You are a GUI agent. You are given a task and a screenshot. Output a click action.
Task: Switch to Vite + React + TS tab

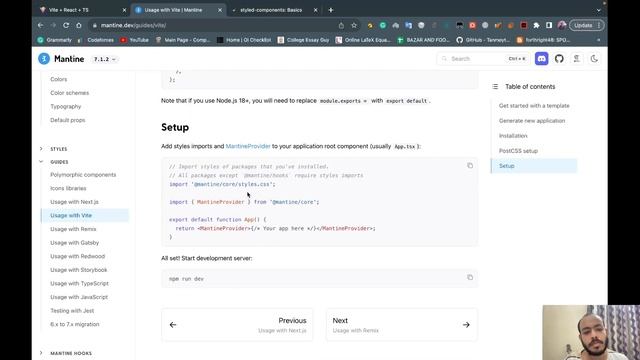(69, 10)
